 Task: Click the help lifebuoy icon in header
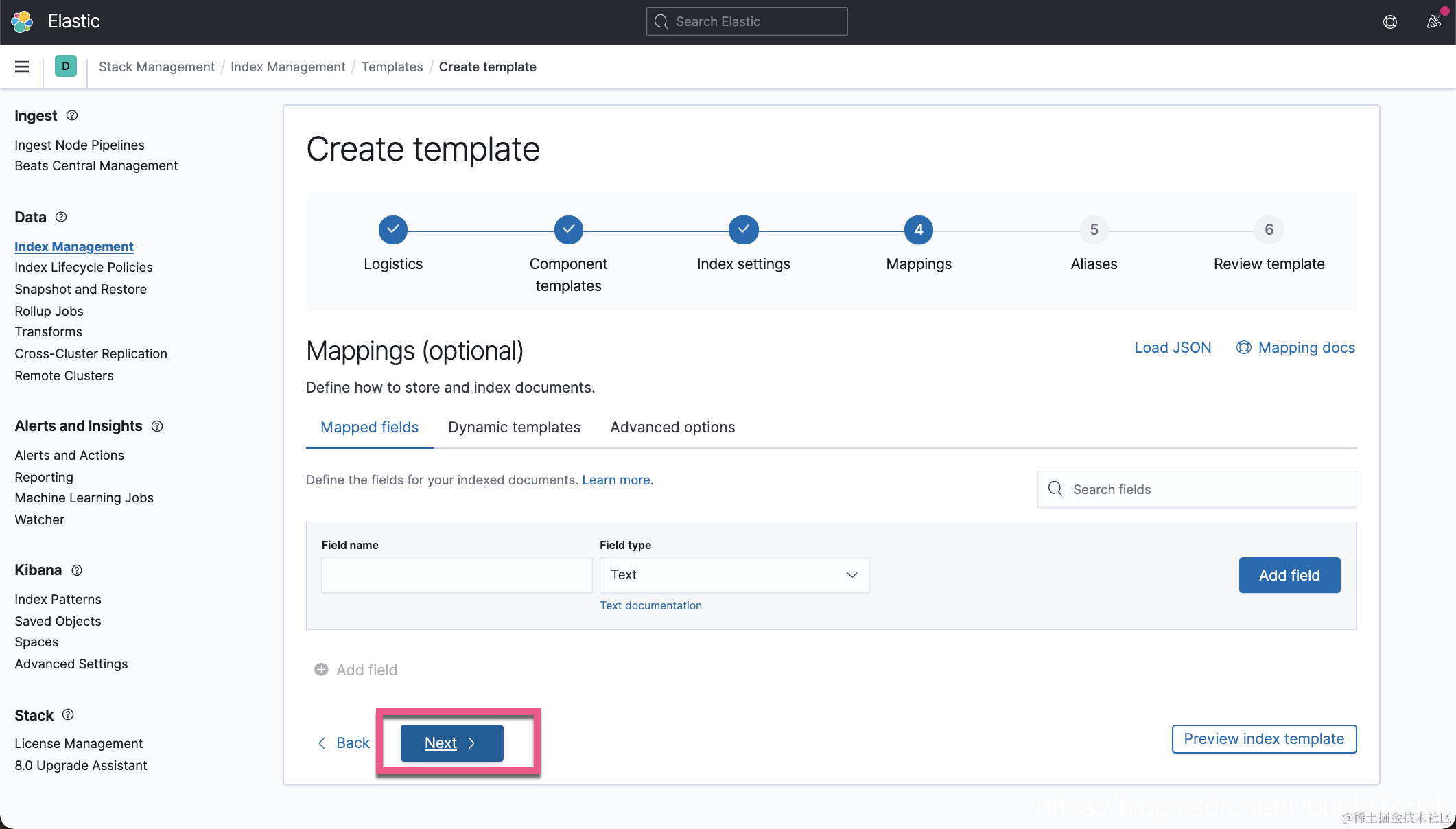(1389, 22)
